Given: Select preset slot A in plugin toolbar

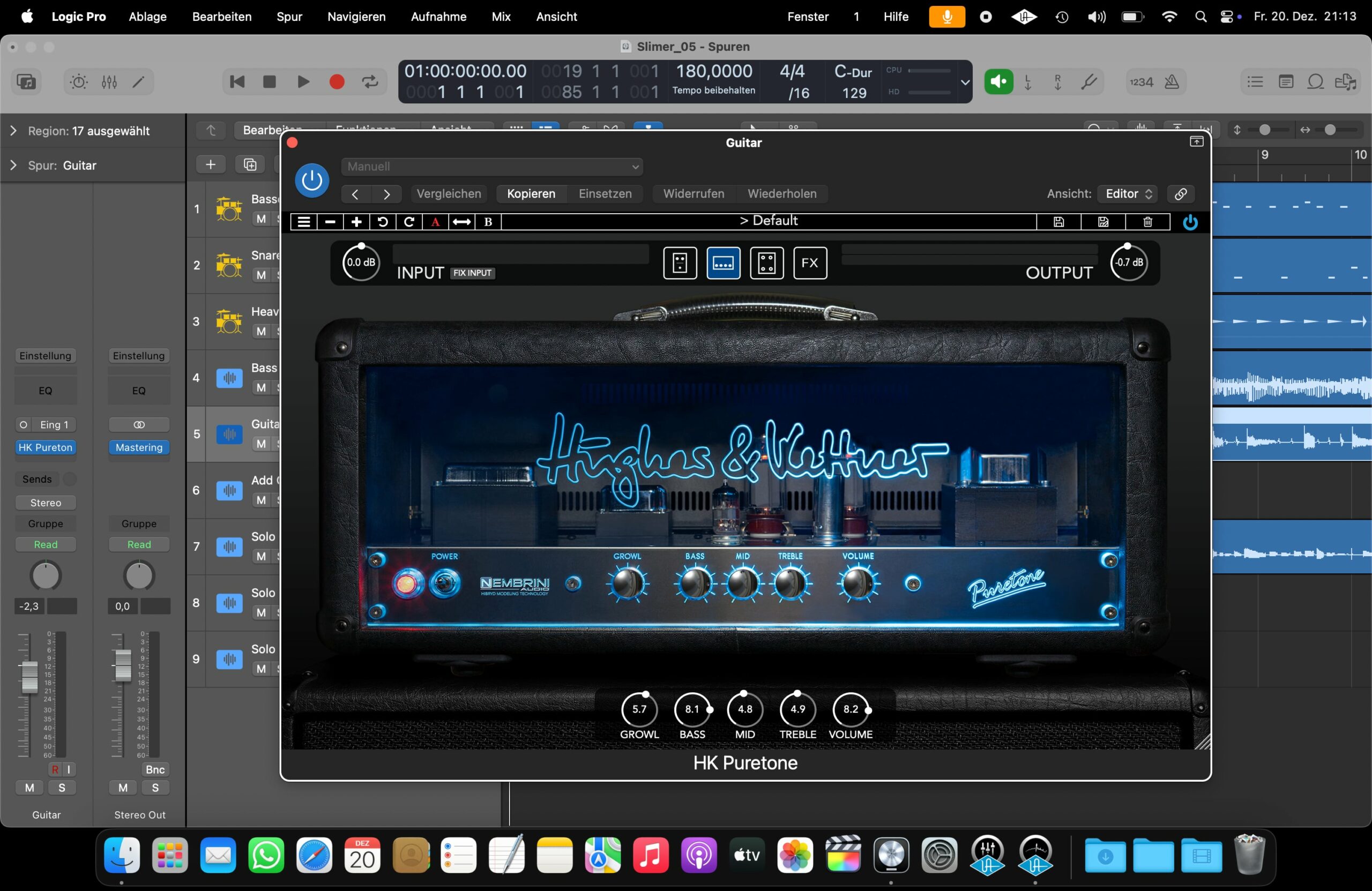Looking at the screenshot, I should click(436, 222).
